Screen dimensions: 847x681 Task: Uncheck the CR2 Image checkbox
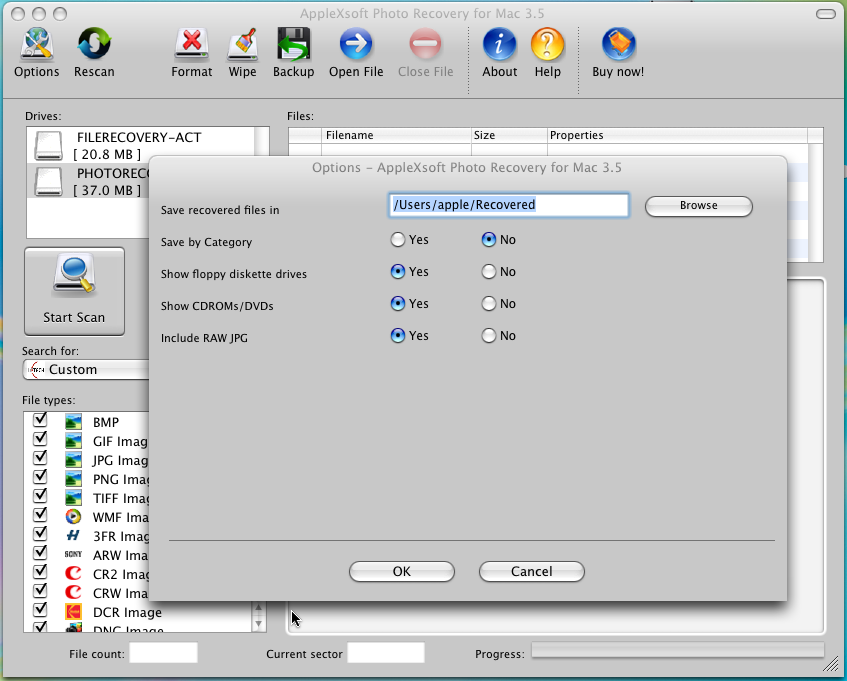[x=40, y=571]
